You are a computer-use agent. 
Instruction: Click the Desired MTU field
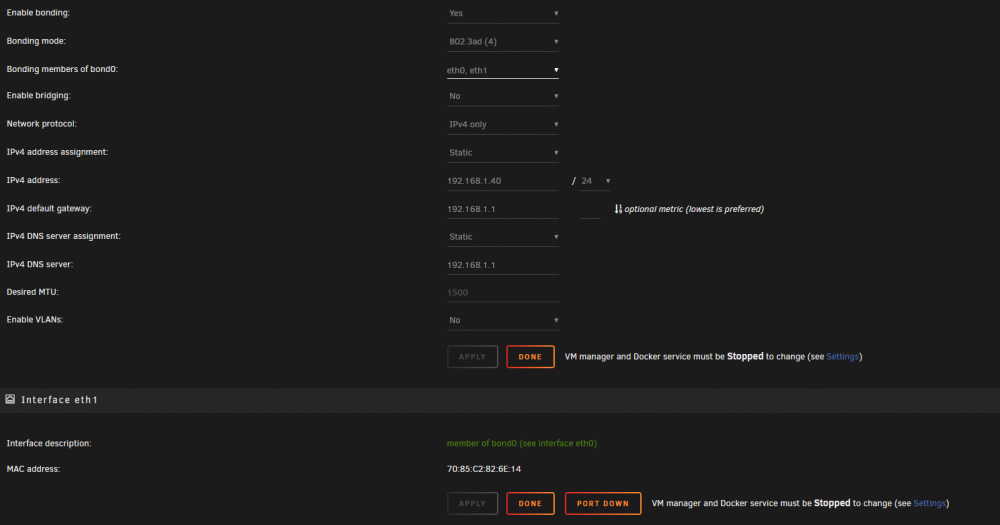[x=503, y=292]
